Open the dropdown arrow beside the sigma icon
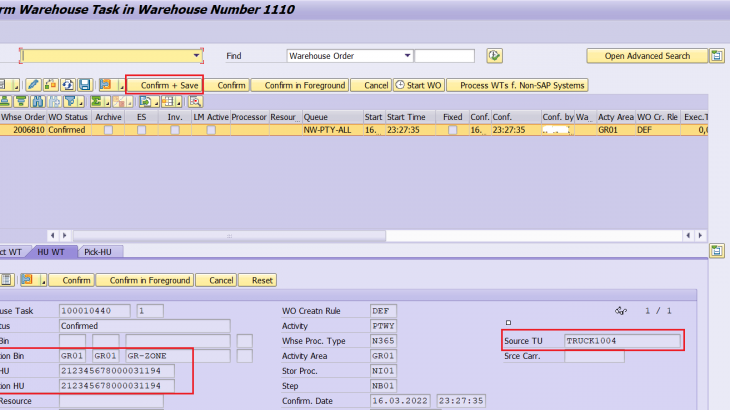The width and height of the screenshot is (730, 410). [x=107, y=102]
